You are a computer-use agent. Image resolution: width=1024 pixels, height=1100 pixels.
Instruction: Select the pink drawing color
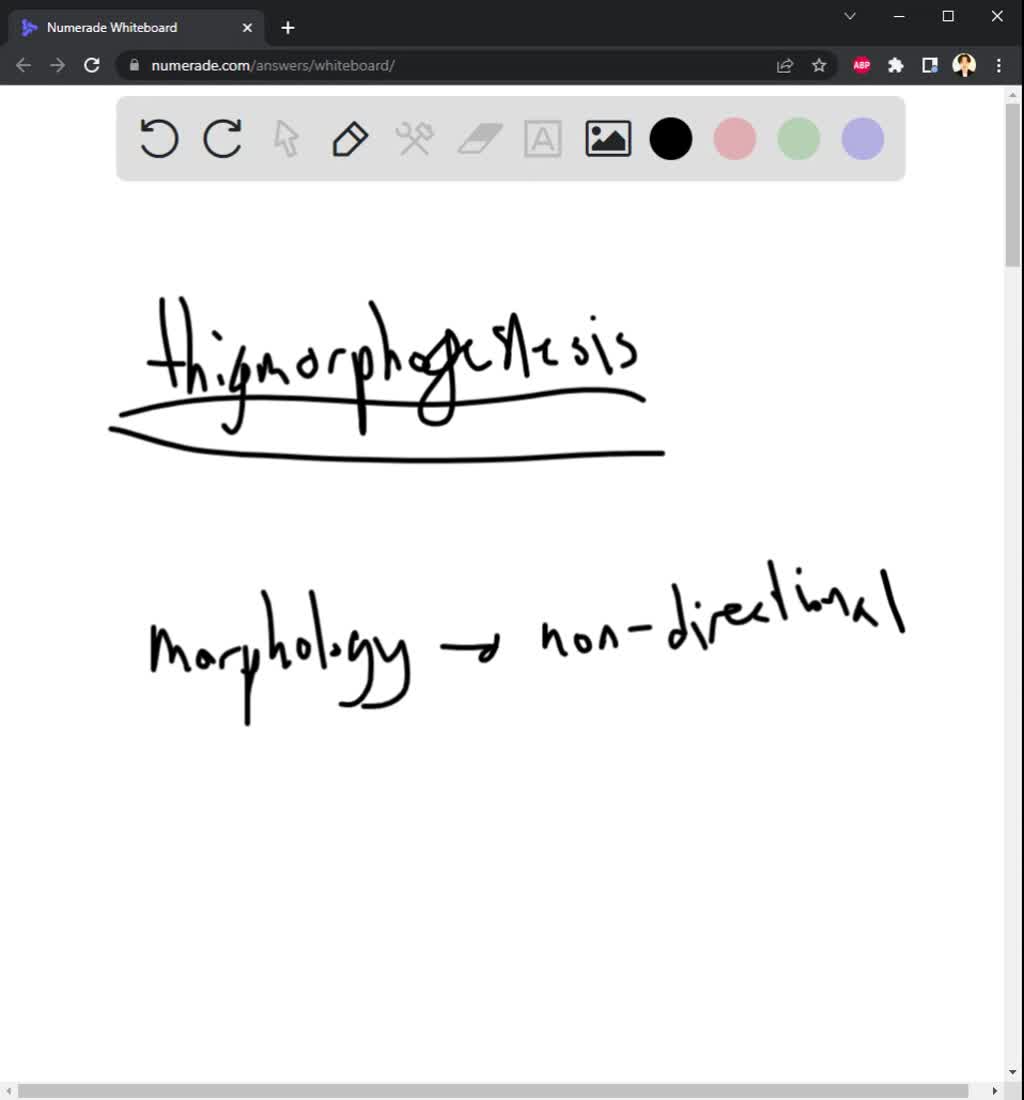[734, 139]
